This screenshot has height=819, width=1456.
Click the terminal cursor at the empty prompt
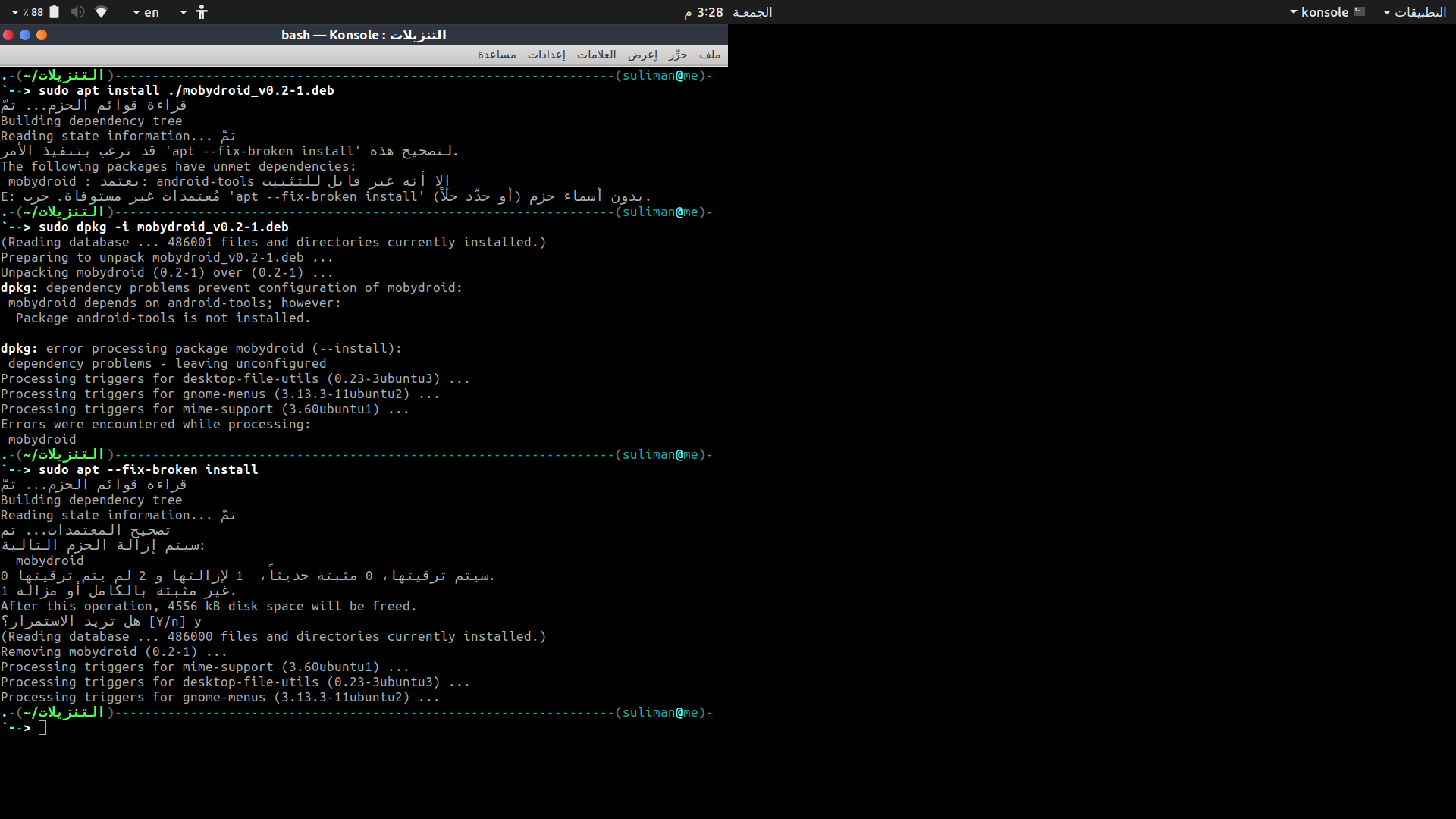pos(42,728)
